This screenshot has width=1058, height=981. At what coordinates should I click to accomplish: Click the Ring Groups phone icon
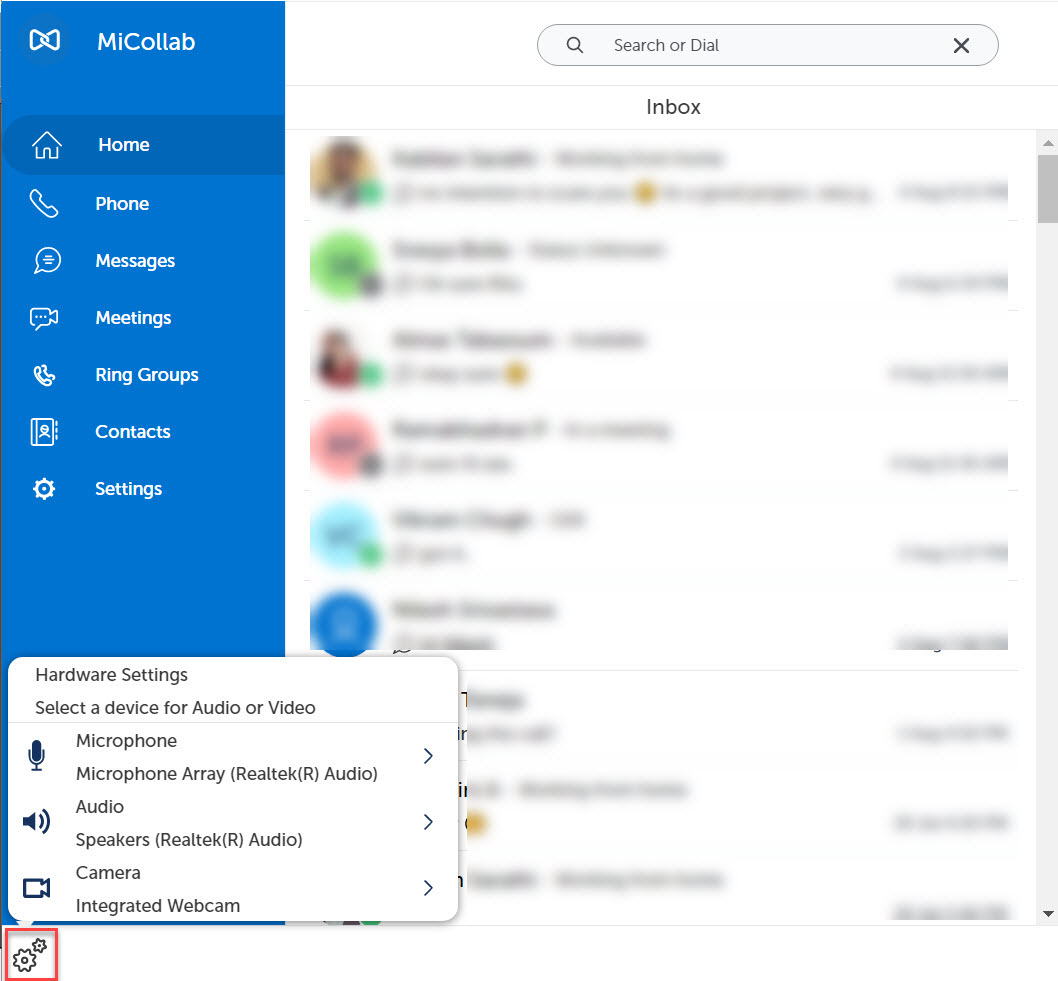(x=45, y=375)
